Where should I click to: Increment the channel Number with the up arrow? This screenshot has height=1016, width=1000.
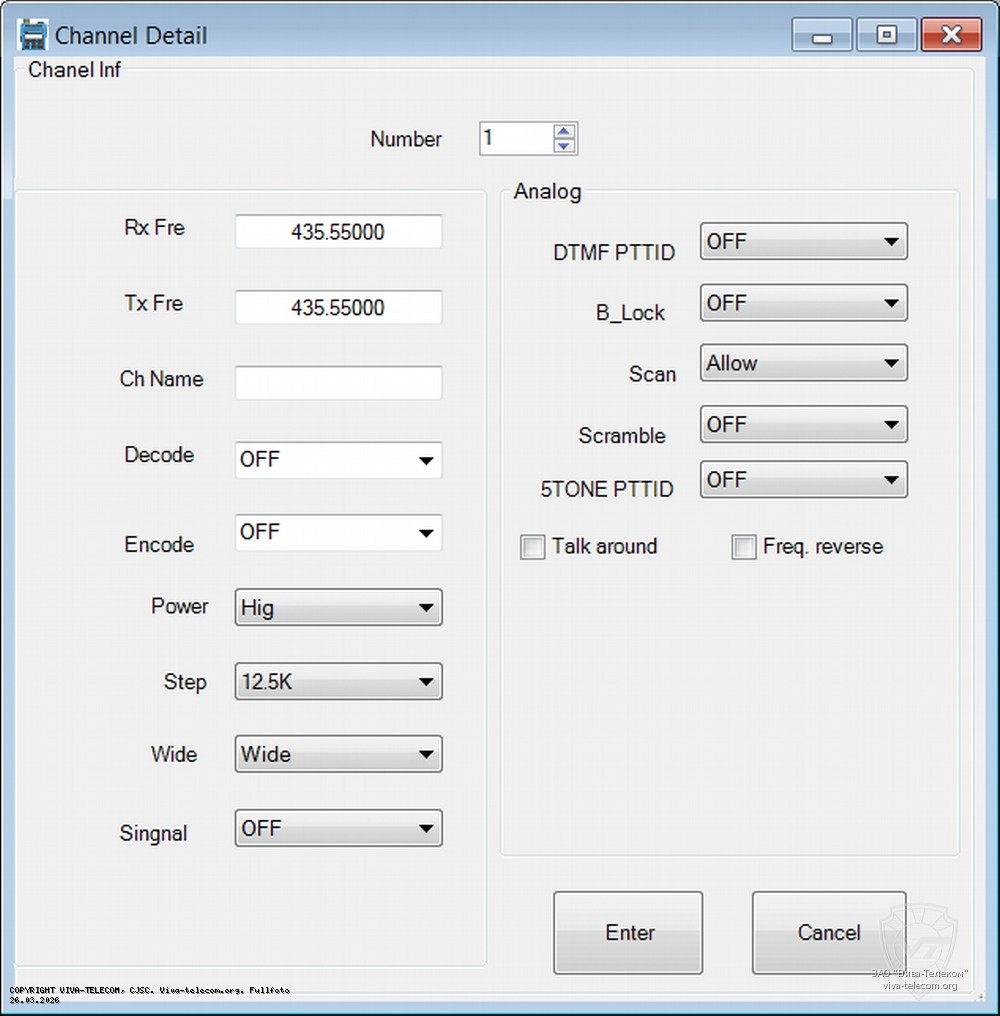point(563,131)
